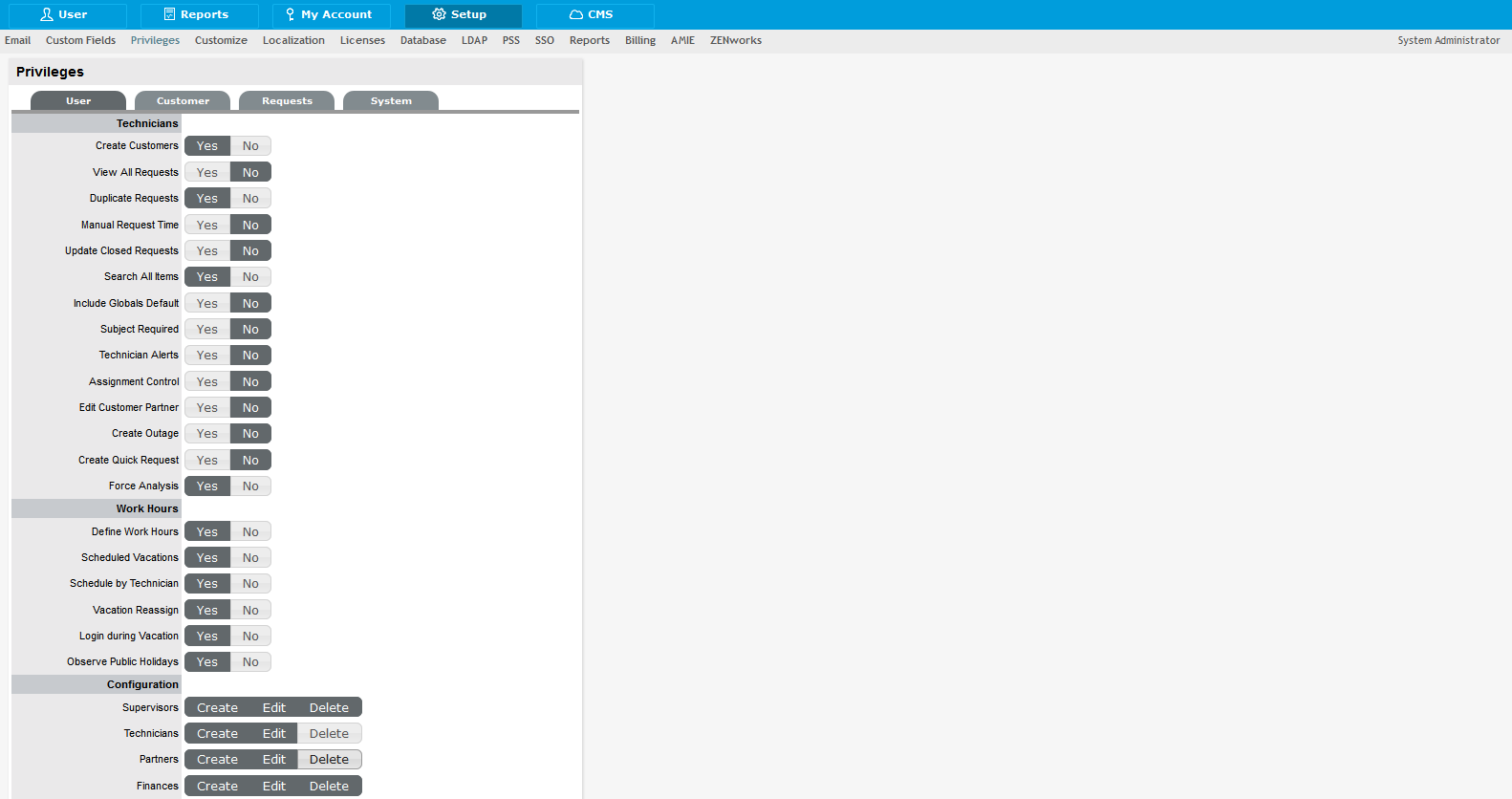The height and width of the screenshot is (799, 1512).
Task: Toggle Edit privilege for Supervisors
Action: (274, 708)
